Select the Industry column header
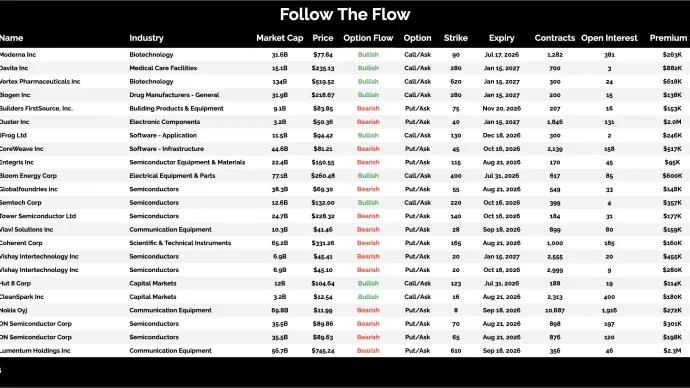690x388 pixels. coord(146,38)
